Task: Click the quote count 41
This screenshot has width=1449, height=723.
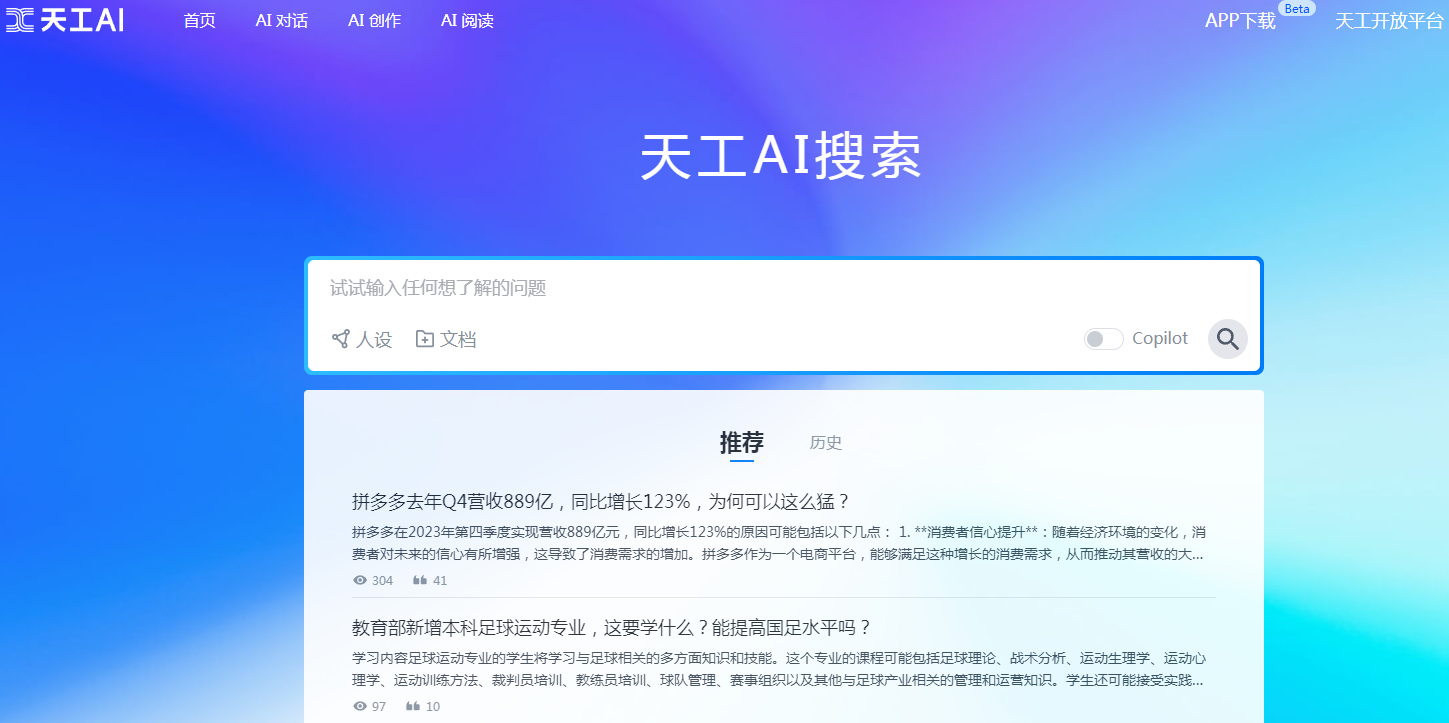Action: click(x=440, y=581)
